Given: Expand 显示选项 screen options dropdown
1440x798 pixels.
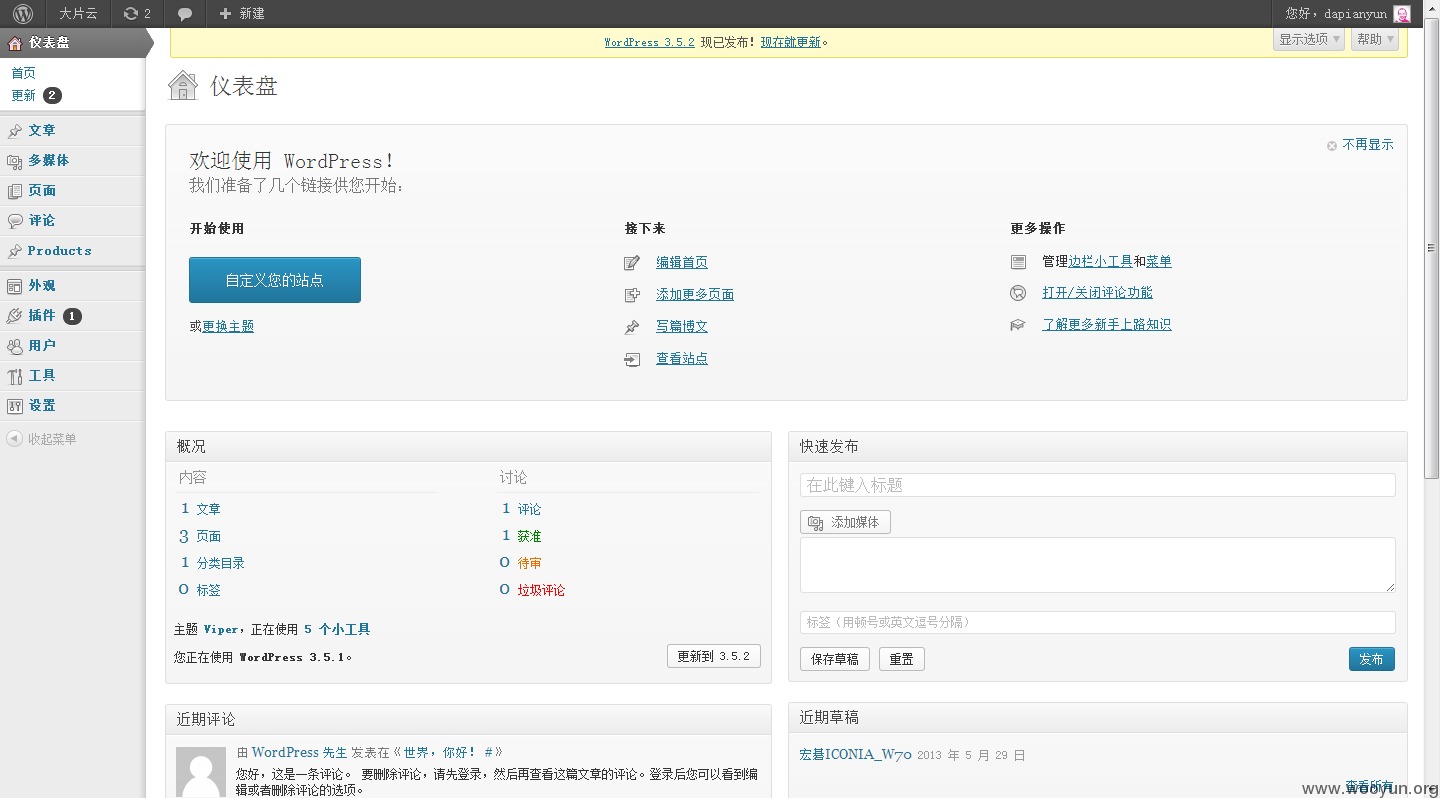Looking at the screenshot, I should tap(1309, 39).
